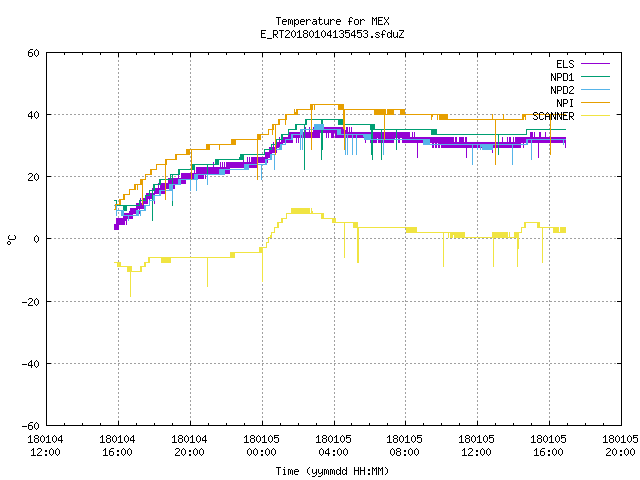The height and width of the screenshot is (480, 640).
Task: Click the y-axis value -20
Action: coord(31,302)
